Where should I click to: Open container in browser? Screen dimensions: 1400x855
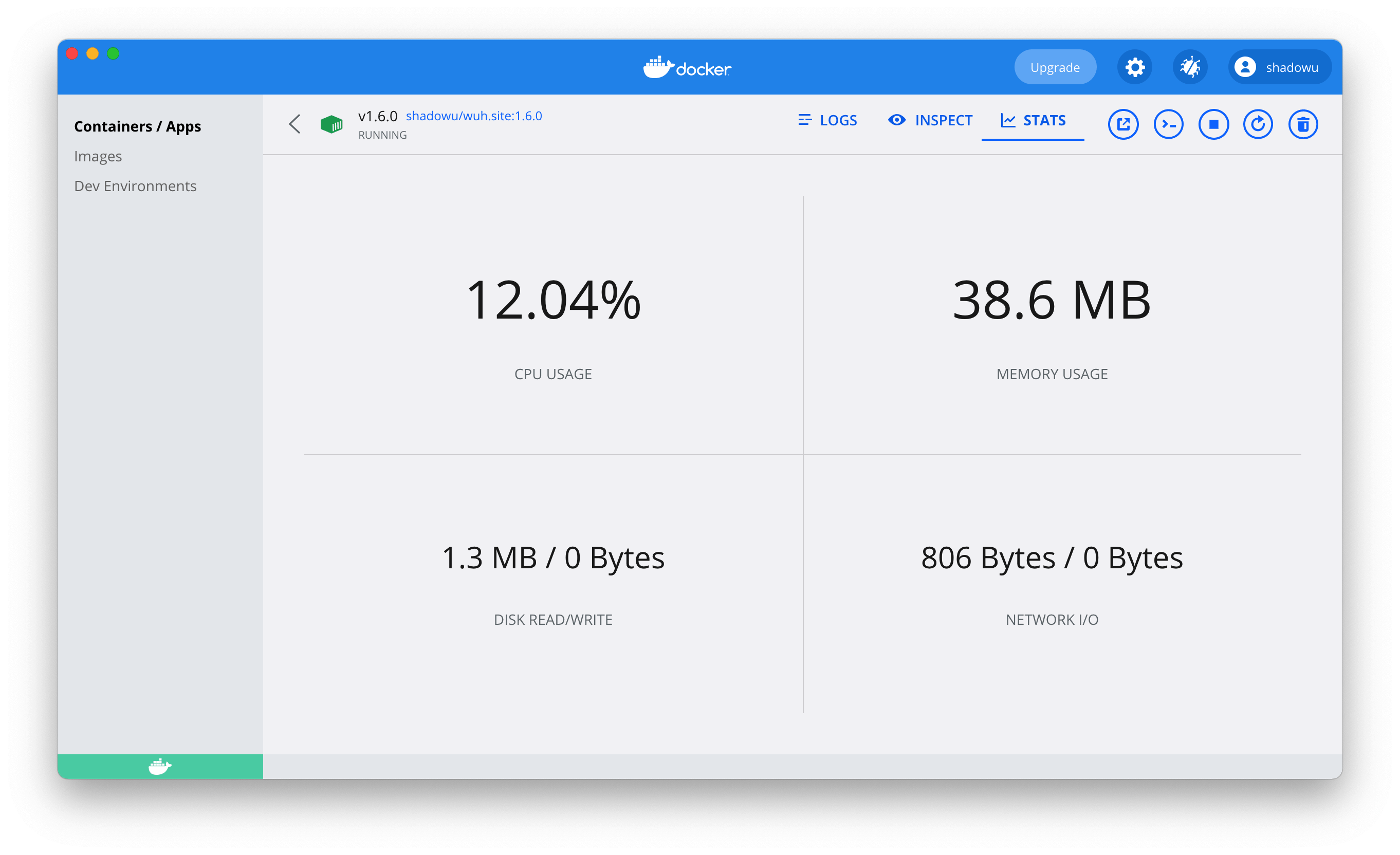(x=1123, y=124)
